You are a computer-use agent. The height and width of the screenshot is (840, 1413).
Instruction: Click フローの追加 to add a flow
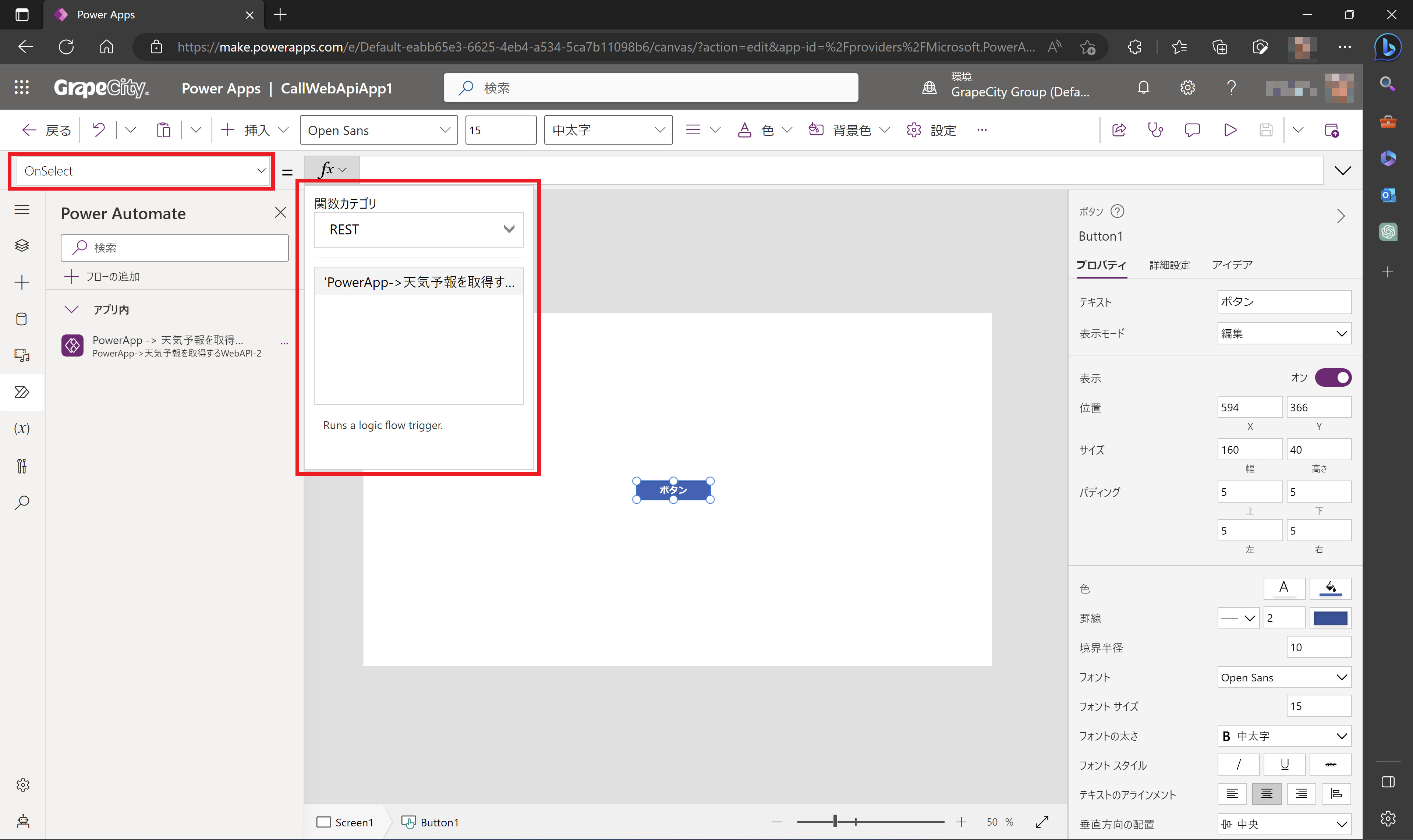click(x=102, y=276)
